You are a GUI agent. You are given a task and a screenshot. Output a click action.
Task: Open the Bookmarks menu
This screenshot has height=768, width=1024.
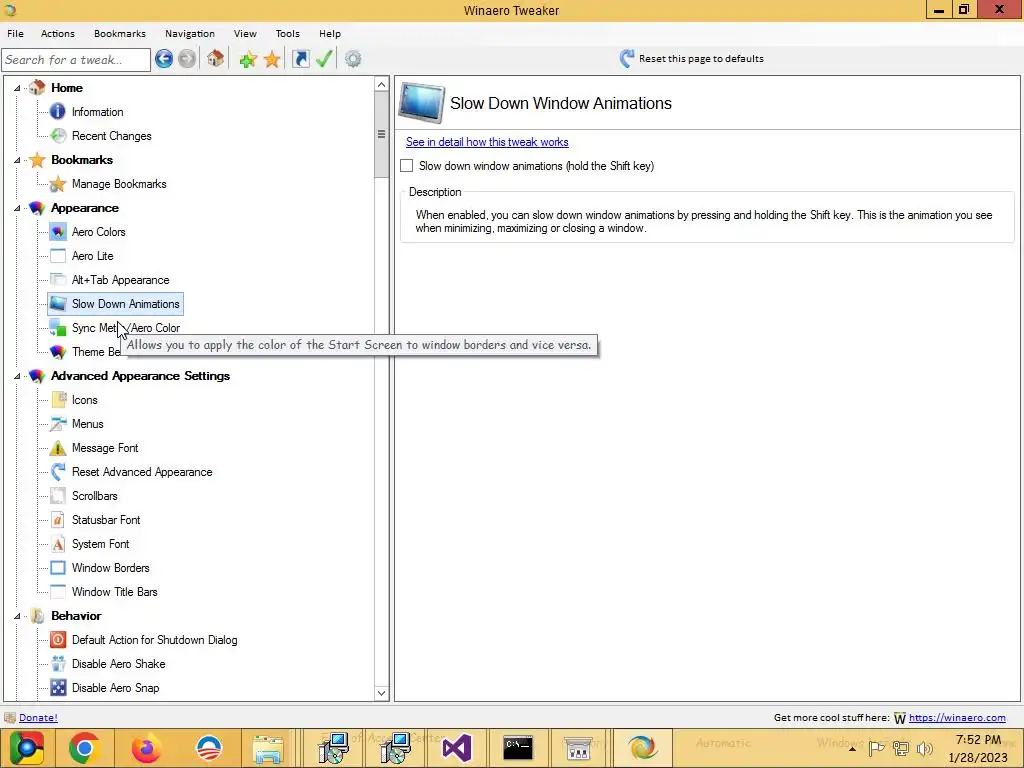120,33
